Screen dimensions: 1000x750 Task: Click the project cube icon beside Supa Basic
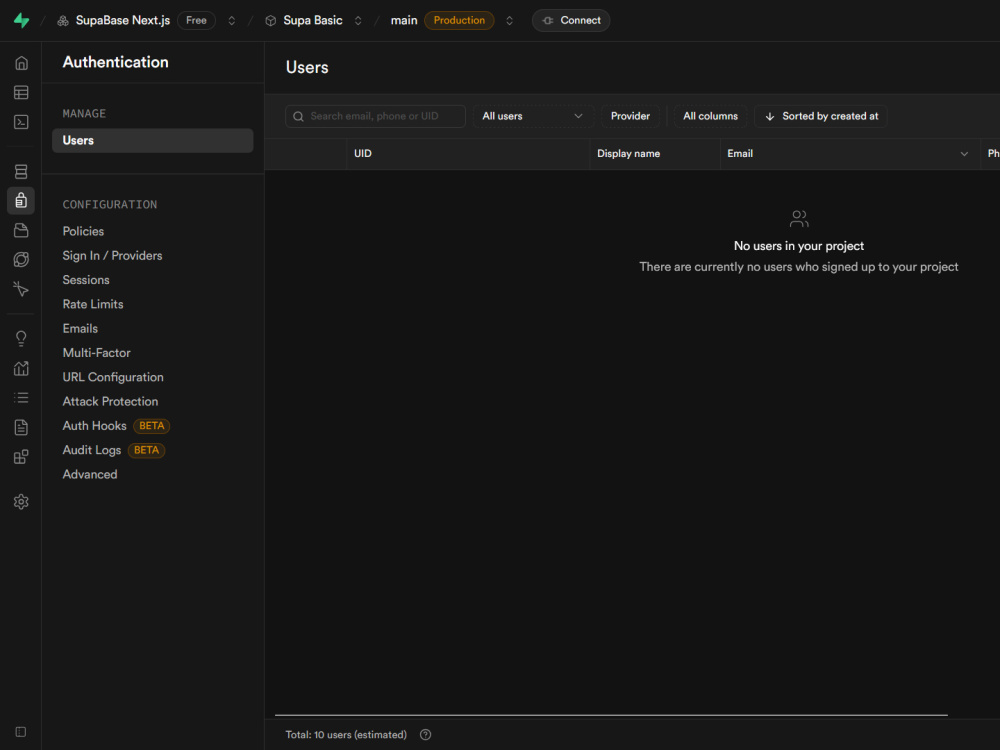click(270, 21)
